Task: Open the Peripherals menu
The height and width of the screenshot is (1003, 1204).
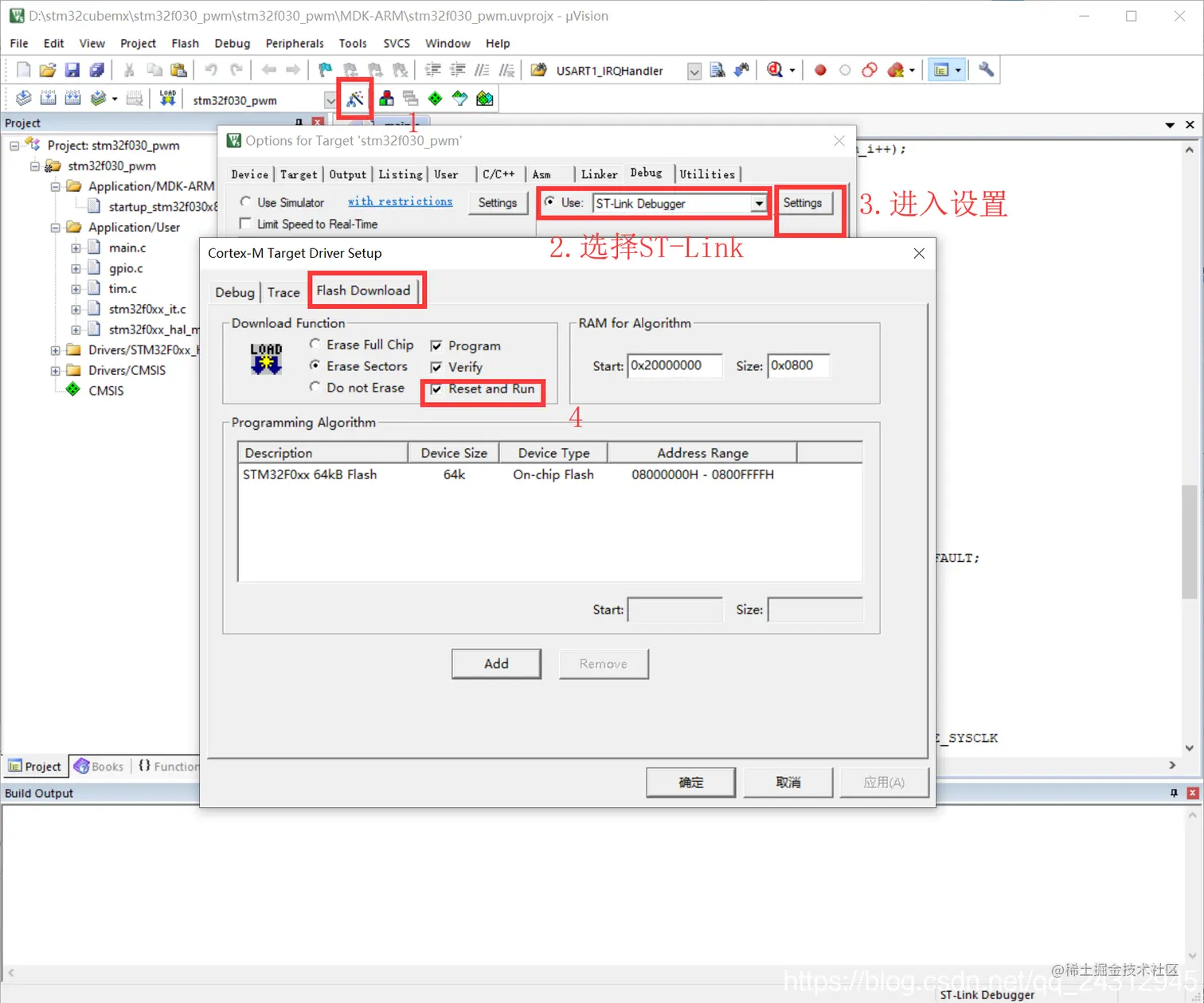Action: point(295,43)
